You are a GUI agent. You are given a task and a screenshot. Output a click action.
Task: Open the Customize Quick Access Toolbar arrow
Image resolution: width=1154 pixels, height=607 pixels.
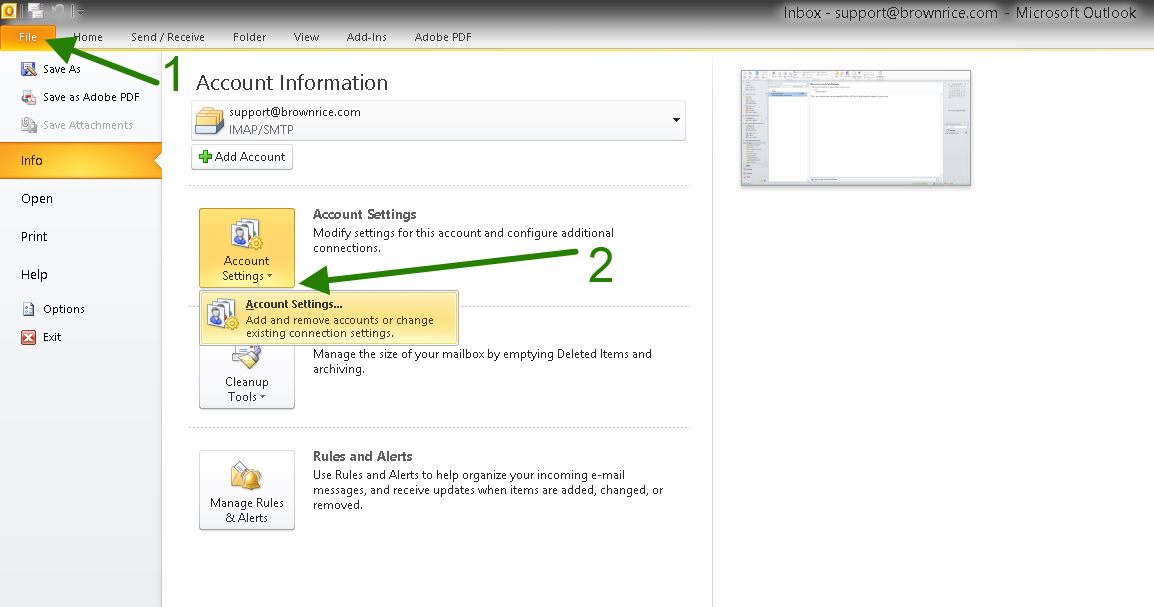[x=79, y=12]
